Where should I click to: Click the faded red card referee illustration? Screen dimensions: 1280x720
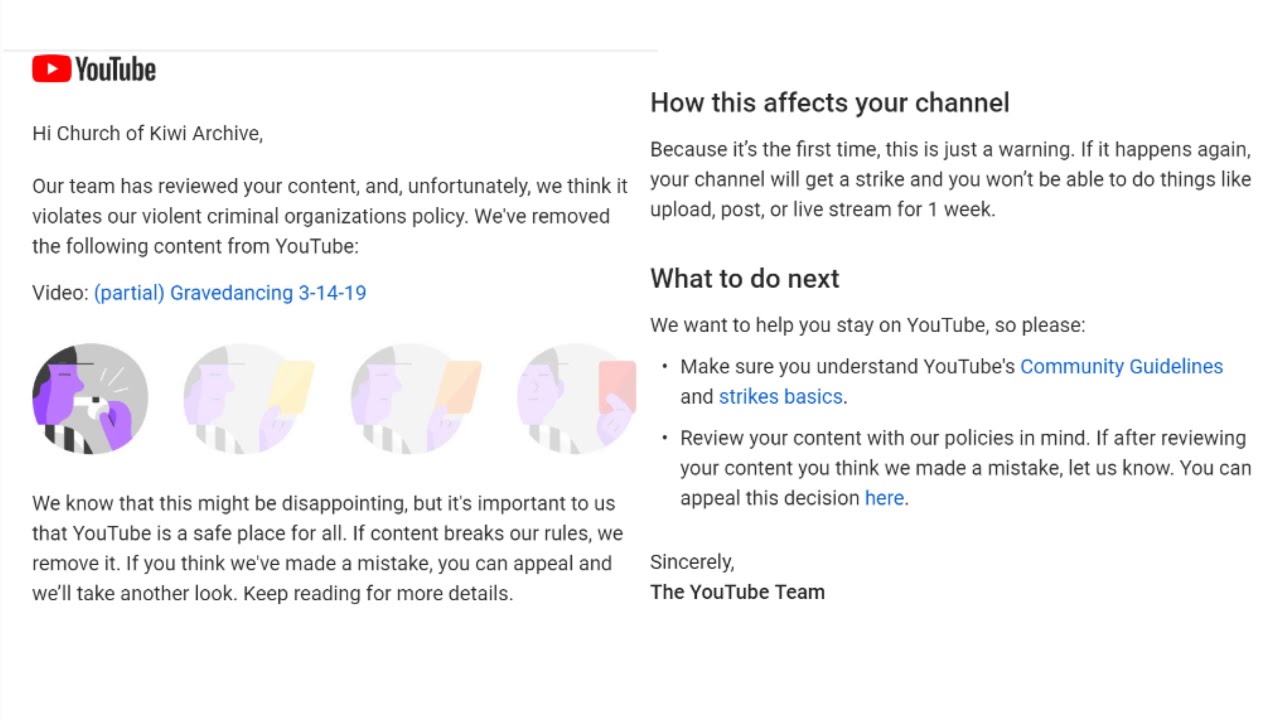577,399
